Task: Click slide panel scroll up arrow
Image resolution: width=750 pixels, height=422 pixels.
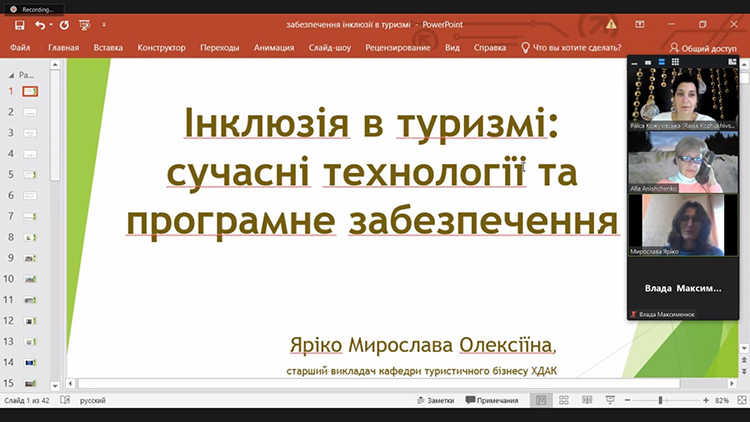Action: pos(55,64)
